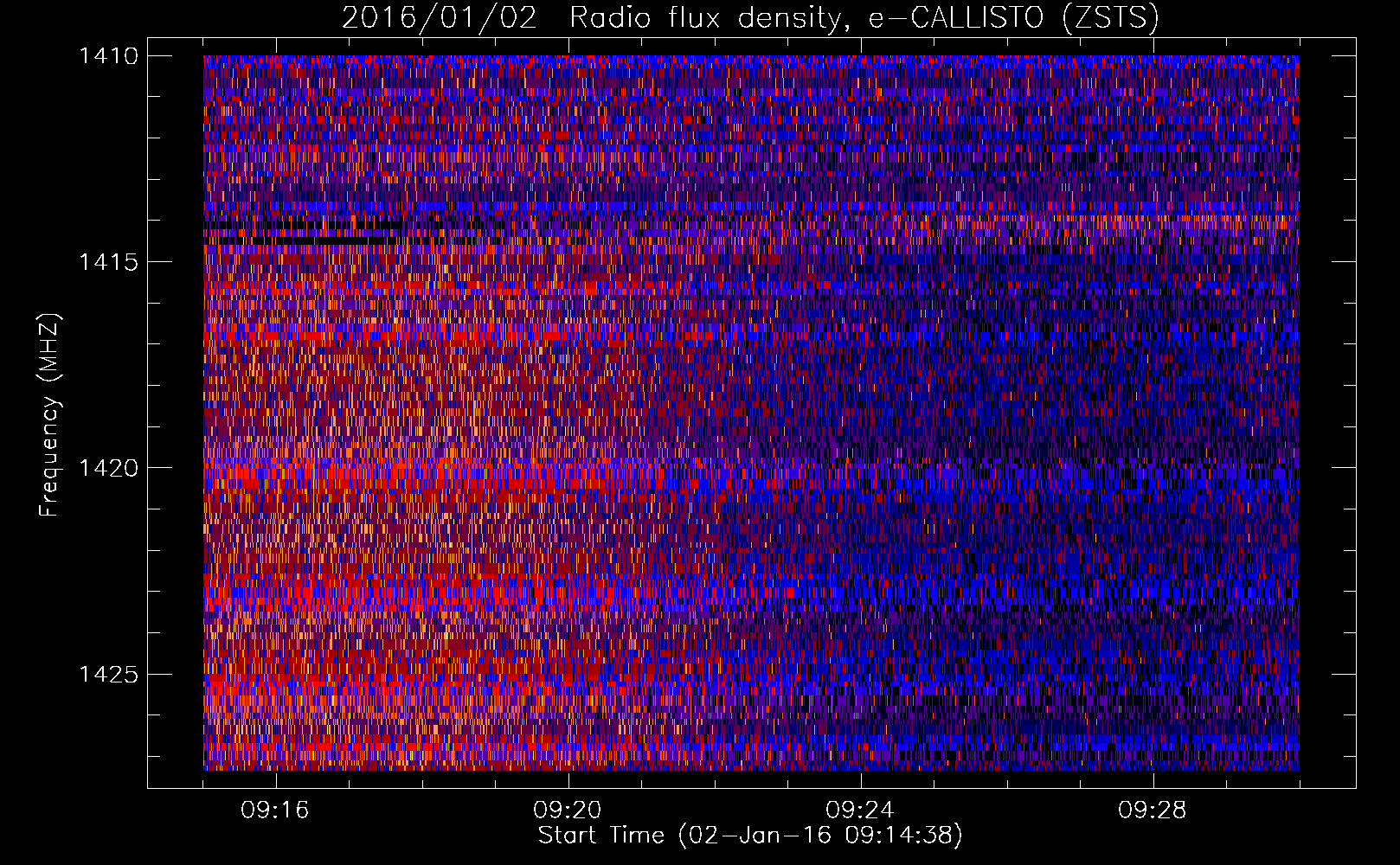Screen dimensions: 1400x865
Task: Click the black dropout band near 1414 MHz
Action: click(x=303, y=233)
